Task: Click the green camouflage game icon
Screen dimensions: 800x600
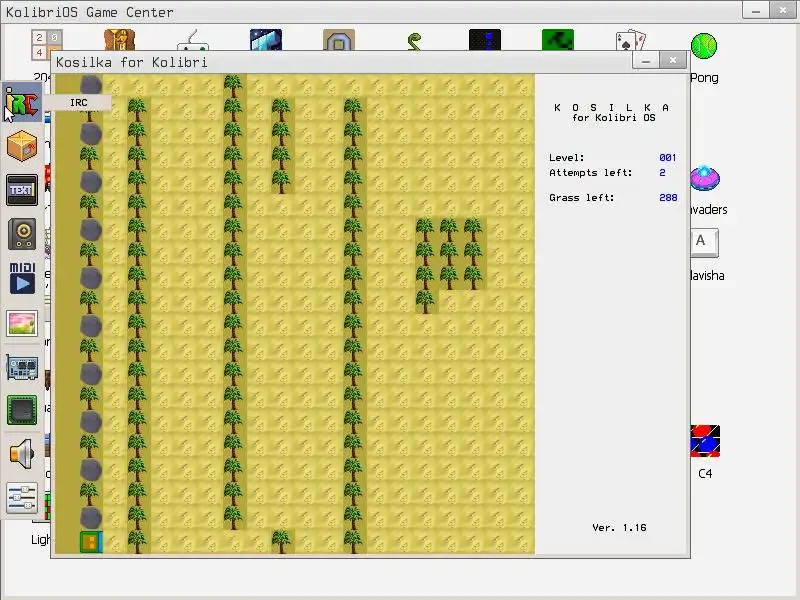Action: coord(558,40)
